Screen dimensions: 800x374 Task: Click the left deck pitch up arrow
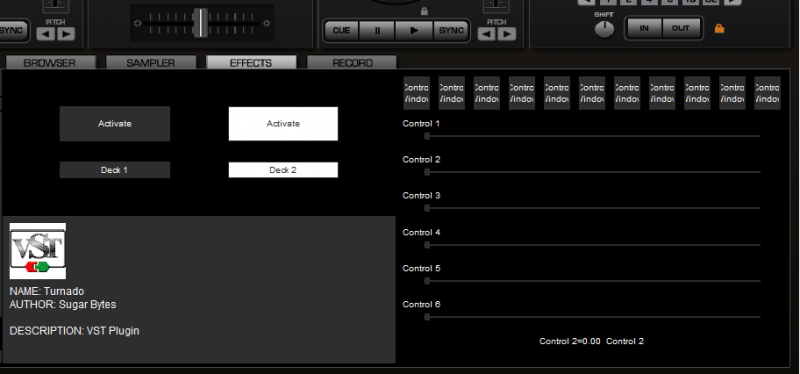pyautogui.click(x=66, y=34)
